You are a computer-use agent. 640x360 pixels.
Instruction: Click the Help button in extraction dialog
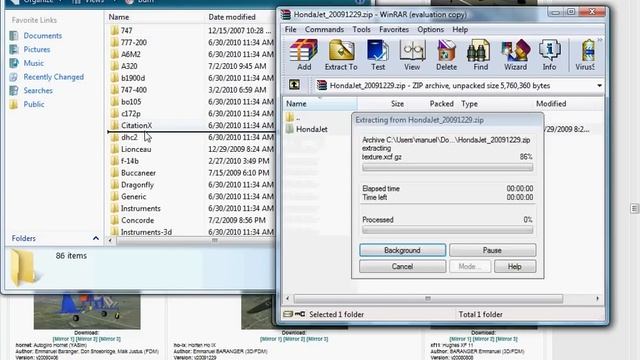[x=515, y=267]
